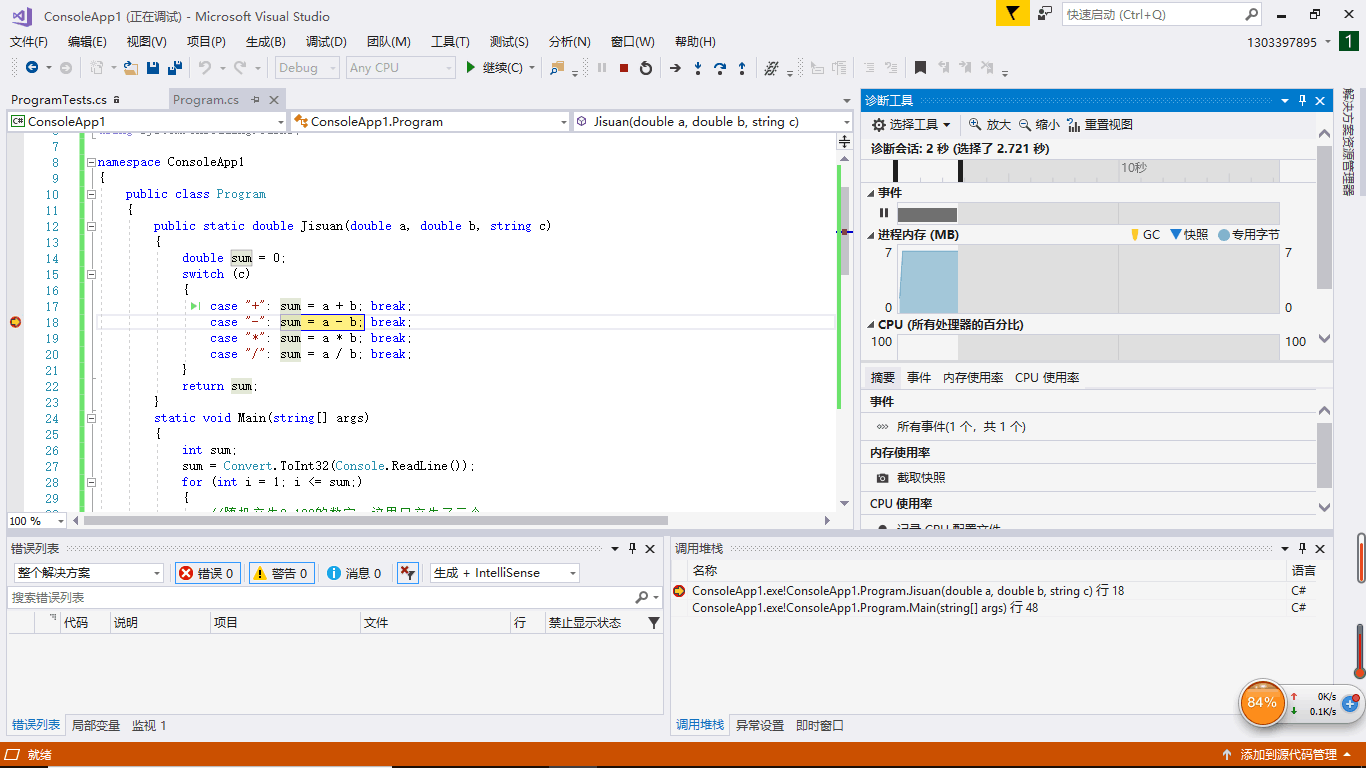The height and width of the screenshot is (768, 1366).
Task: Click the Save All icon
Action: 174,68
